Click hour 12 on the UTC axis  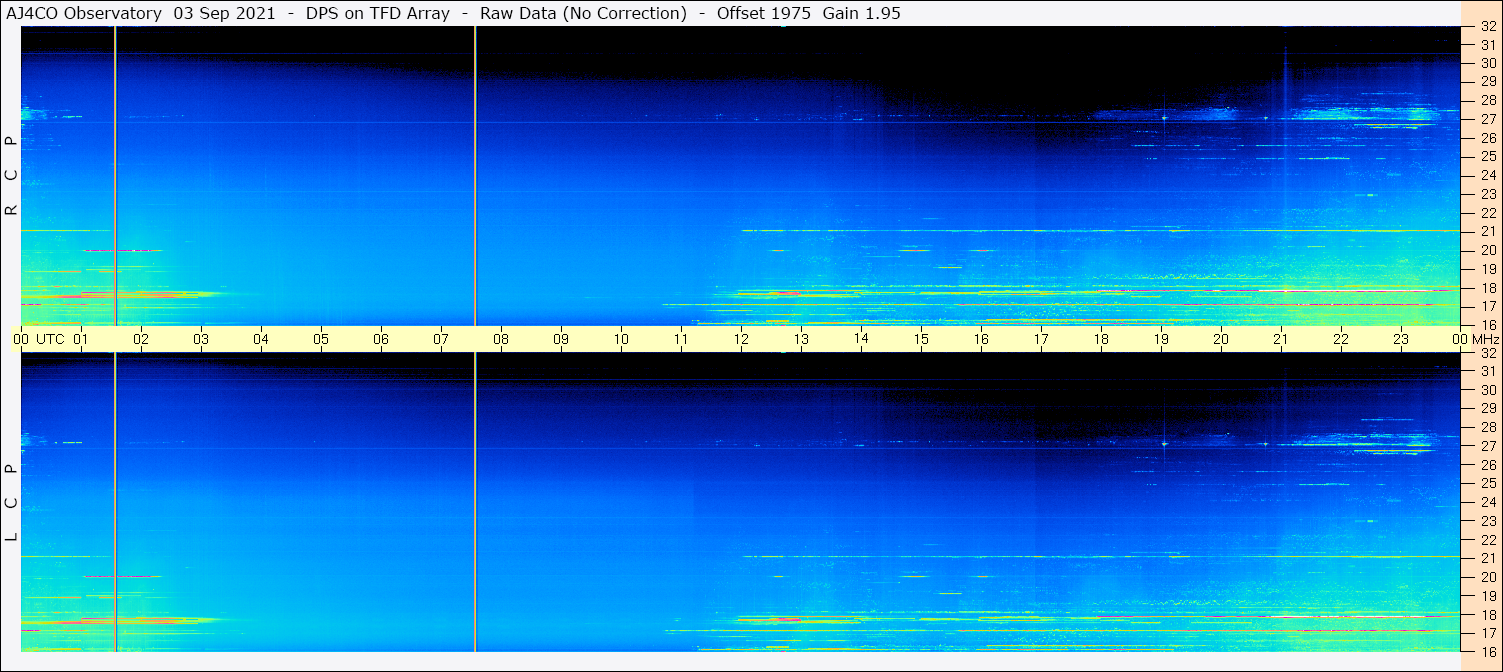tap(741, 339)
